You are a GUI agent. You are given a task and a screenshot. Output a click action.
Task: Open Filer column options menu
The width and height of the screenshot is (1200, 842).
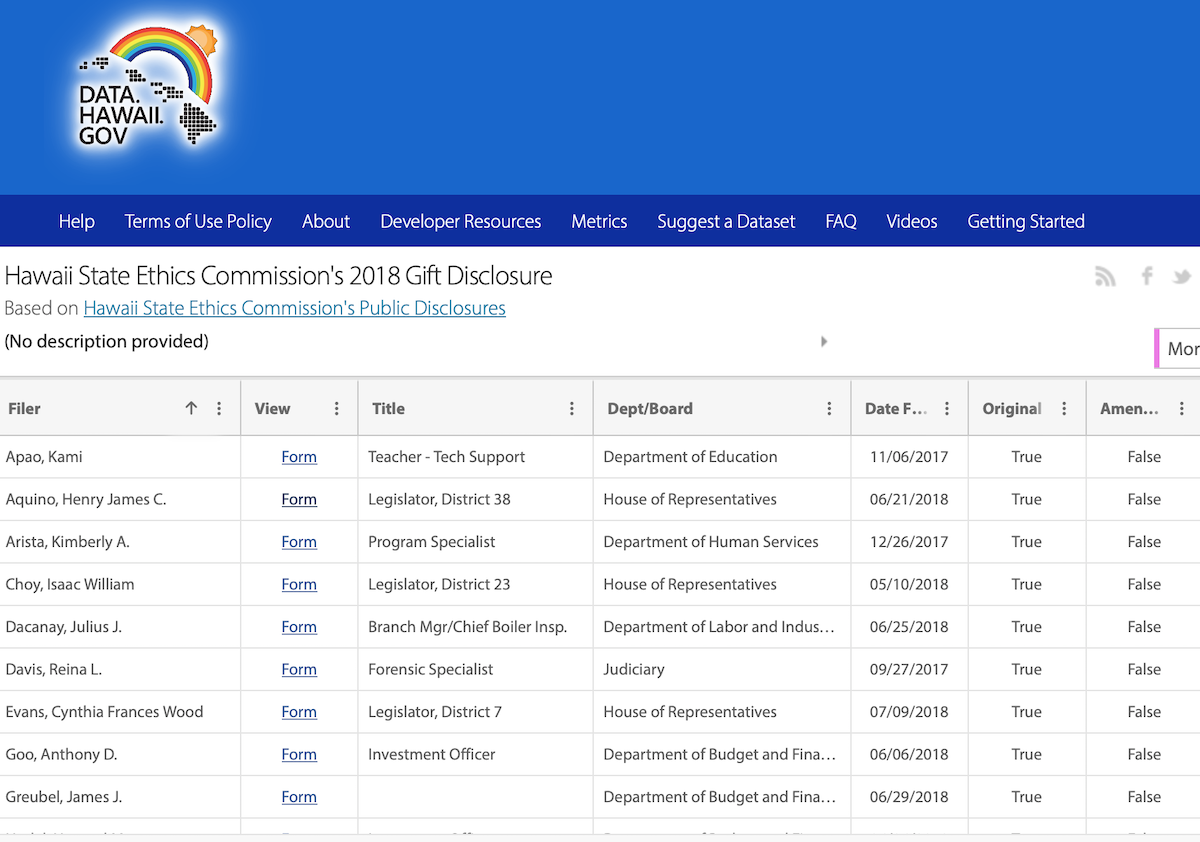[x=220, y=408]
